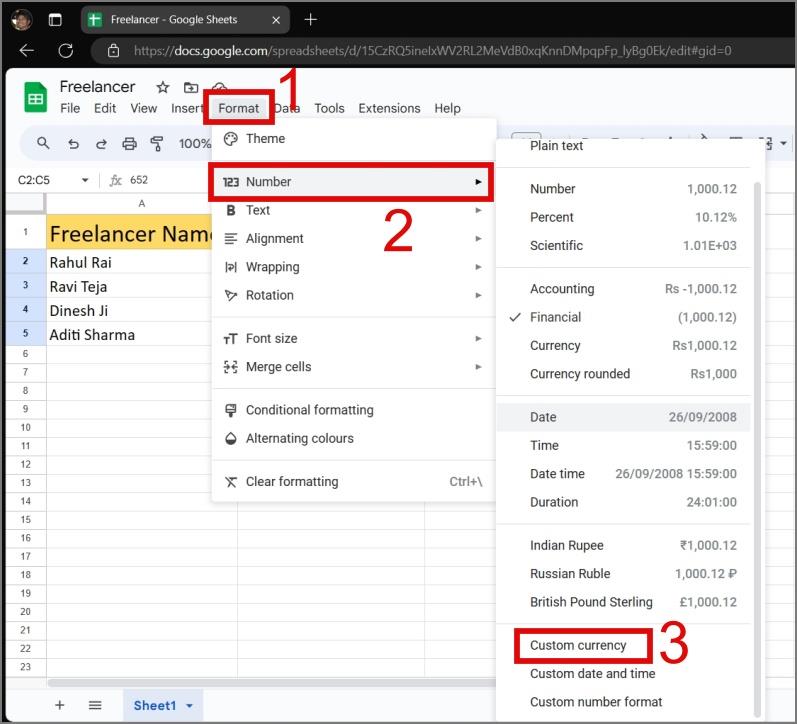Open the Tools menu

329,108
